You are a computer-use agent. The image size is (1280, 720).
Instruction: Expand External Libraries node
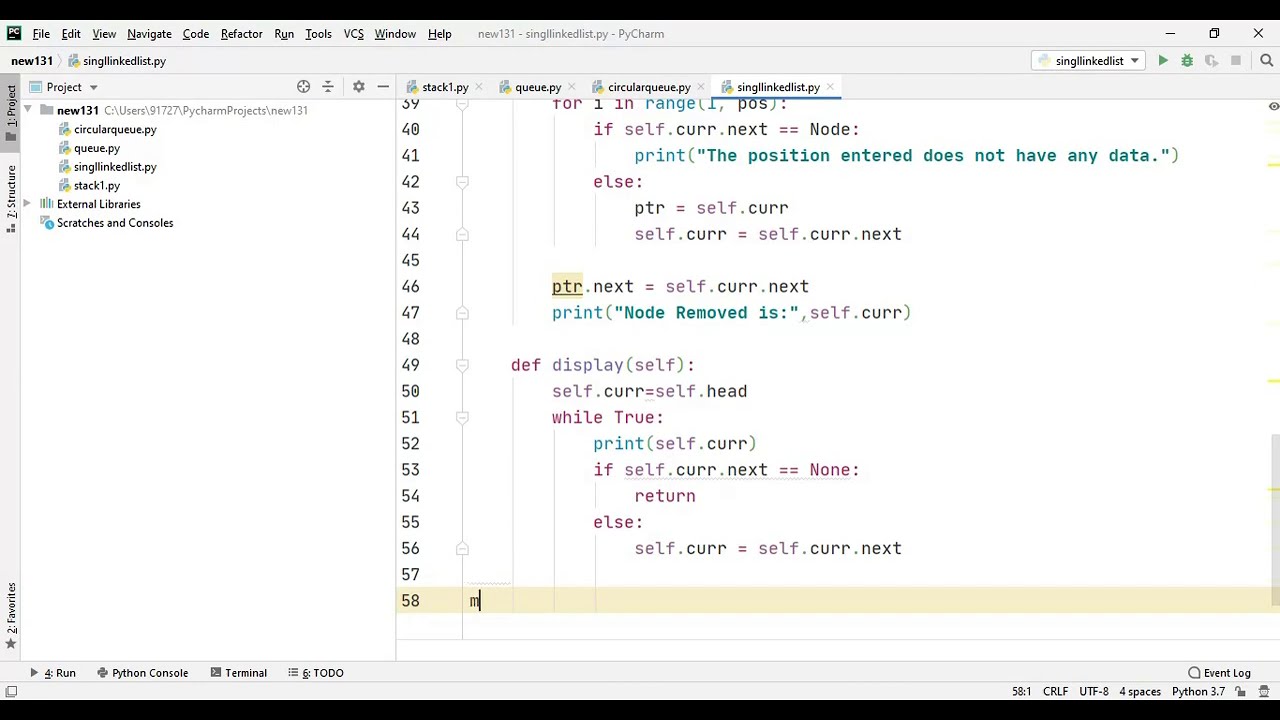click(x=28, y=204)
